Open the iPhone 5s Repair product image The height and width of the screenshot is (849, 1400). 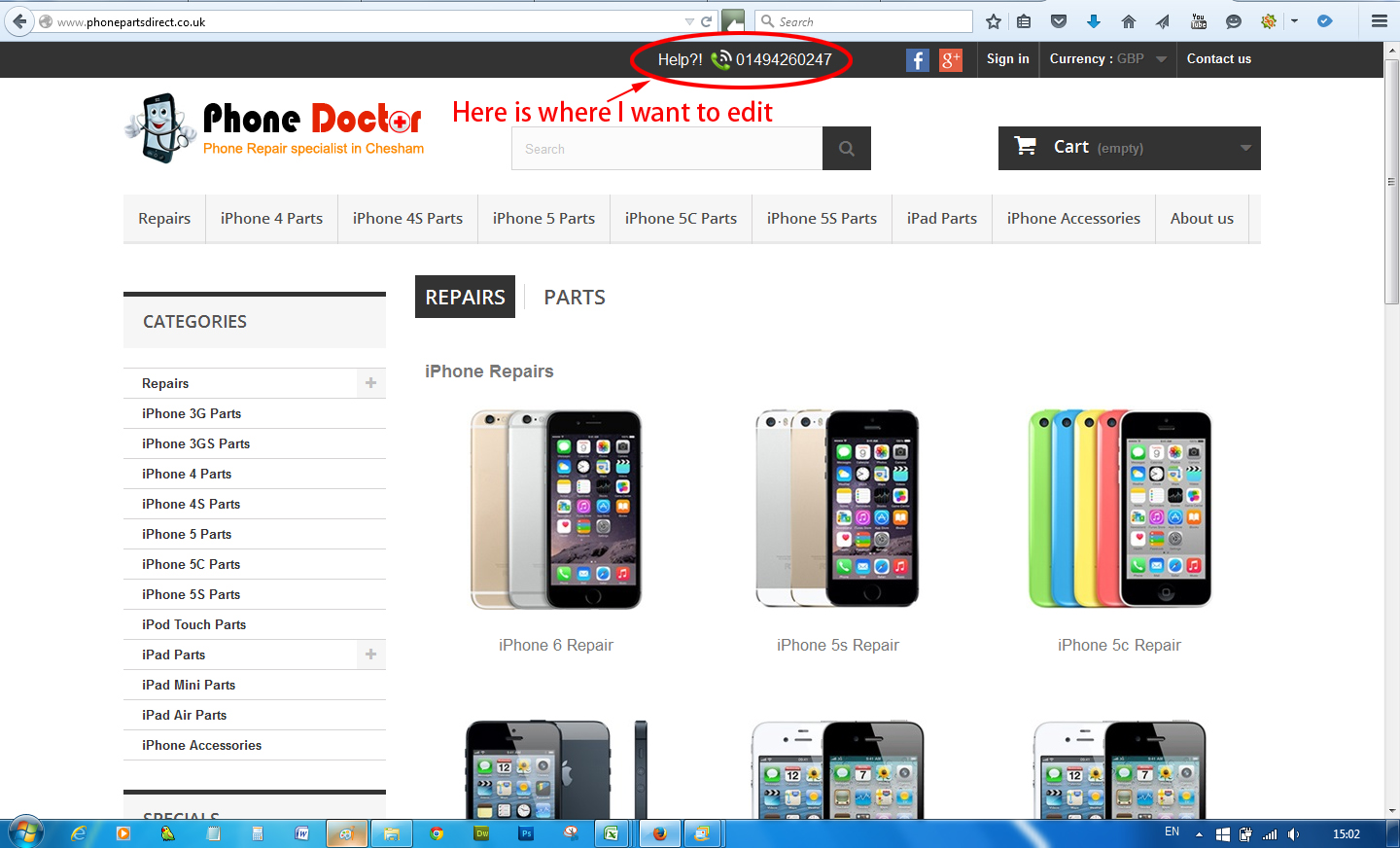tap(838, 509)
